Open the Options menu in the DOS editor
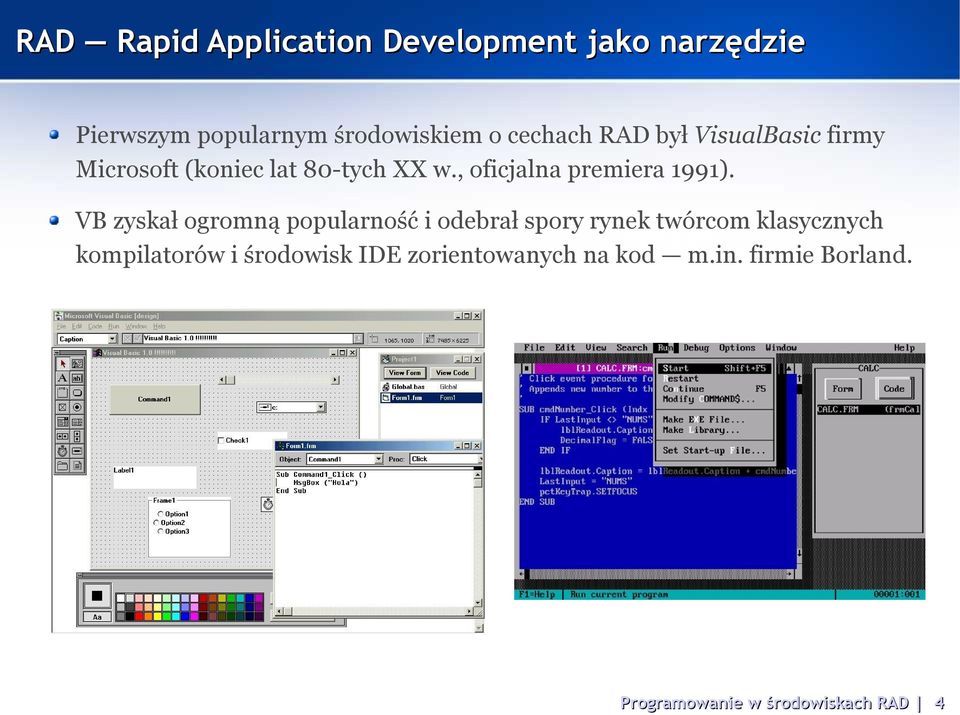This screenshot has width=960, height=715. [737, 348]
